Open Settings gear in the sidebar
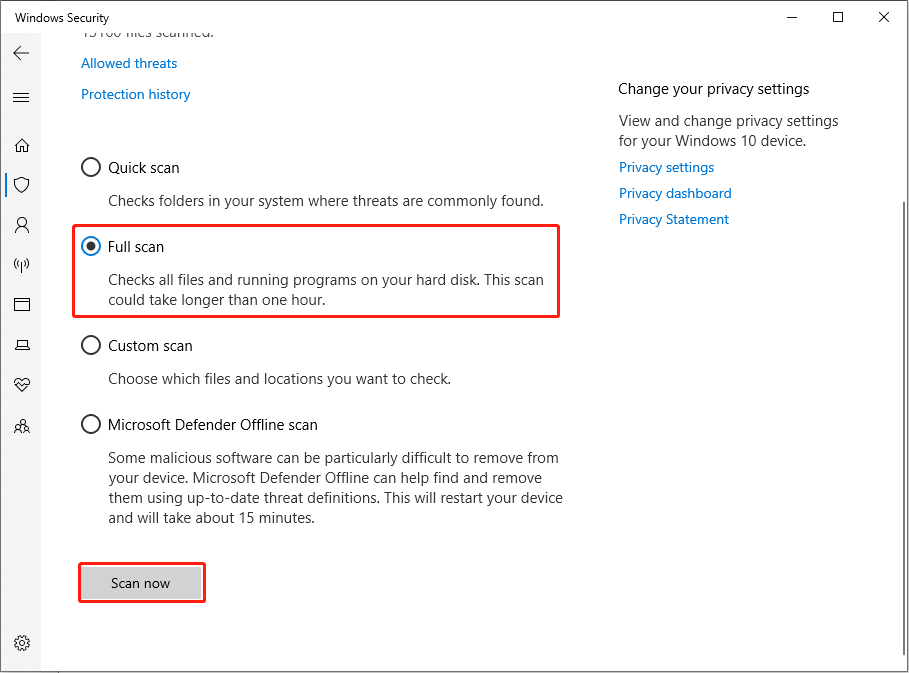Viewport: 909px width, 673px height. click(x=21, y=643)
